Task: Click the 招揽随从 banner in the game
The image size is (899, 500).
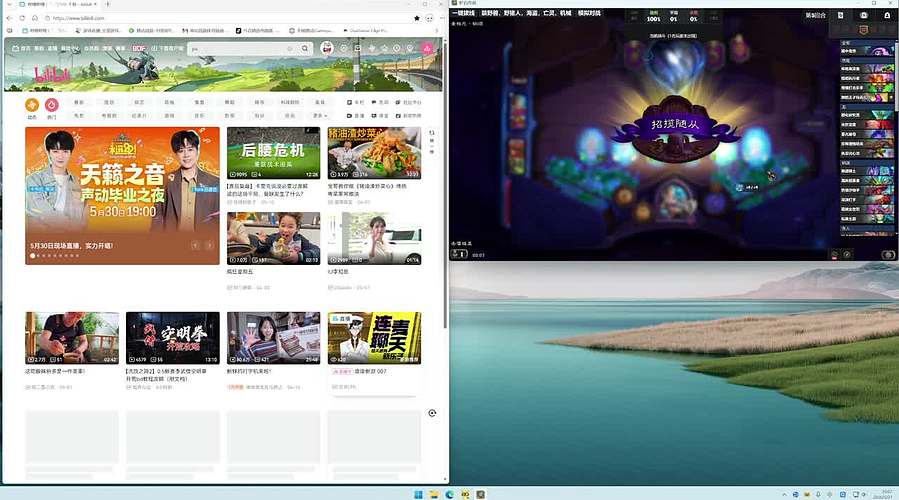Action: click(x=675, y=124)
